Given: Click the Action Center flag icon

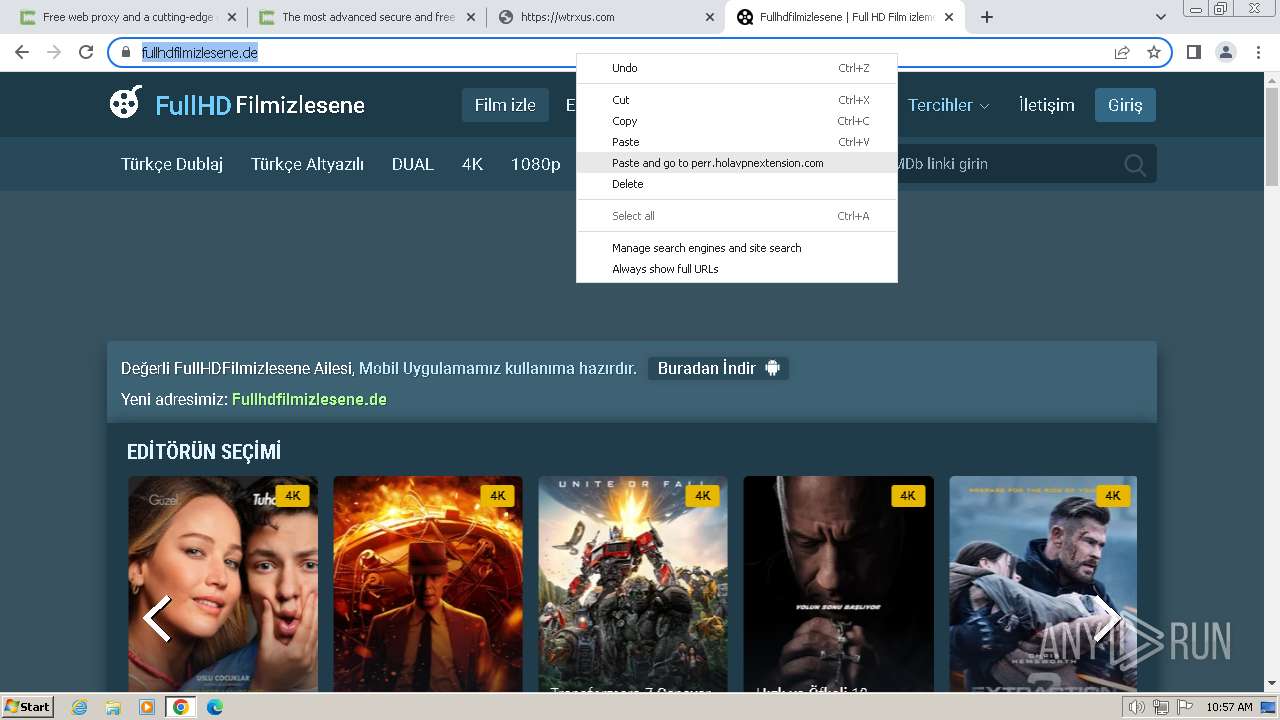Looking at the screenshot, I should click(1183, 707).
